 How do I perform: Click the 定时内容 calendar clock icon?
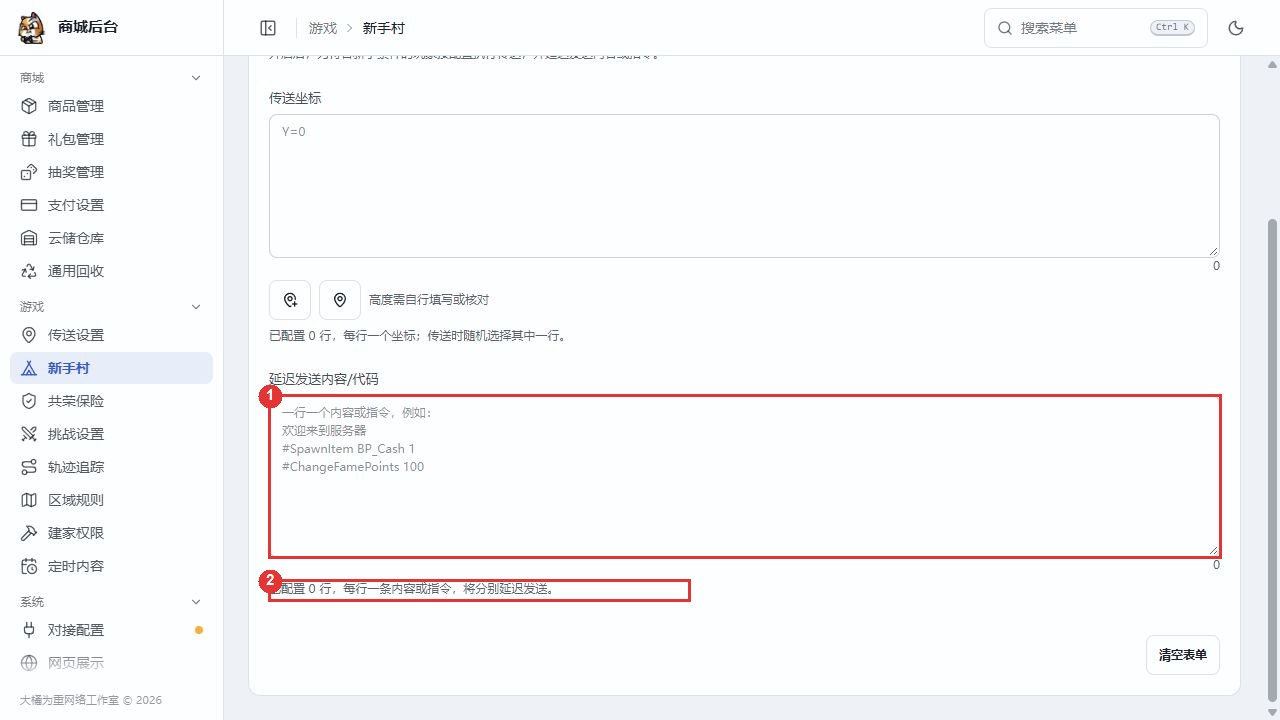tap(29, 566)
